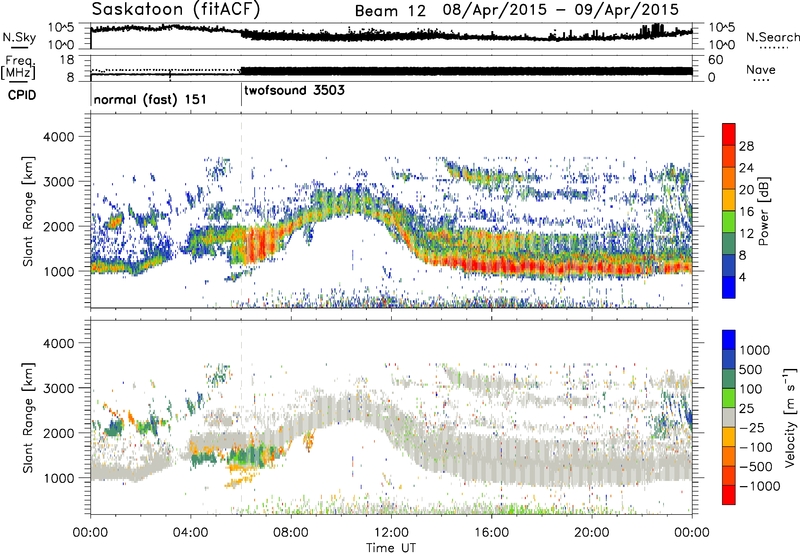
Task: Click the green velocity patch near 06:00
Action: pos(248,454)
